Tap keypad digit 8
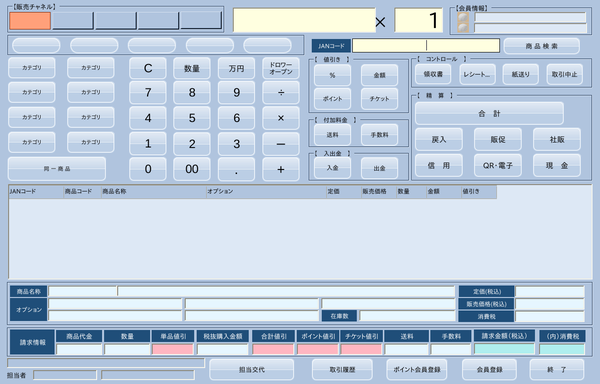Viewport: 600px width, 384px height. pyautogui.click(x=192, y=93)
